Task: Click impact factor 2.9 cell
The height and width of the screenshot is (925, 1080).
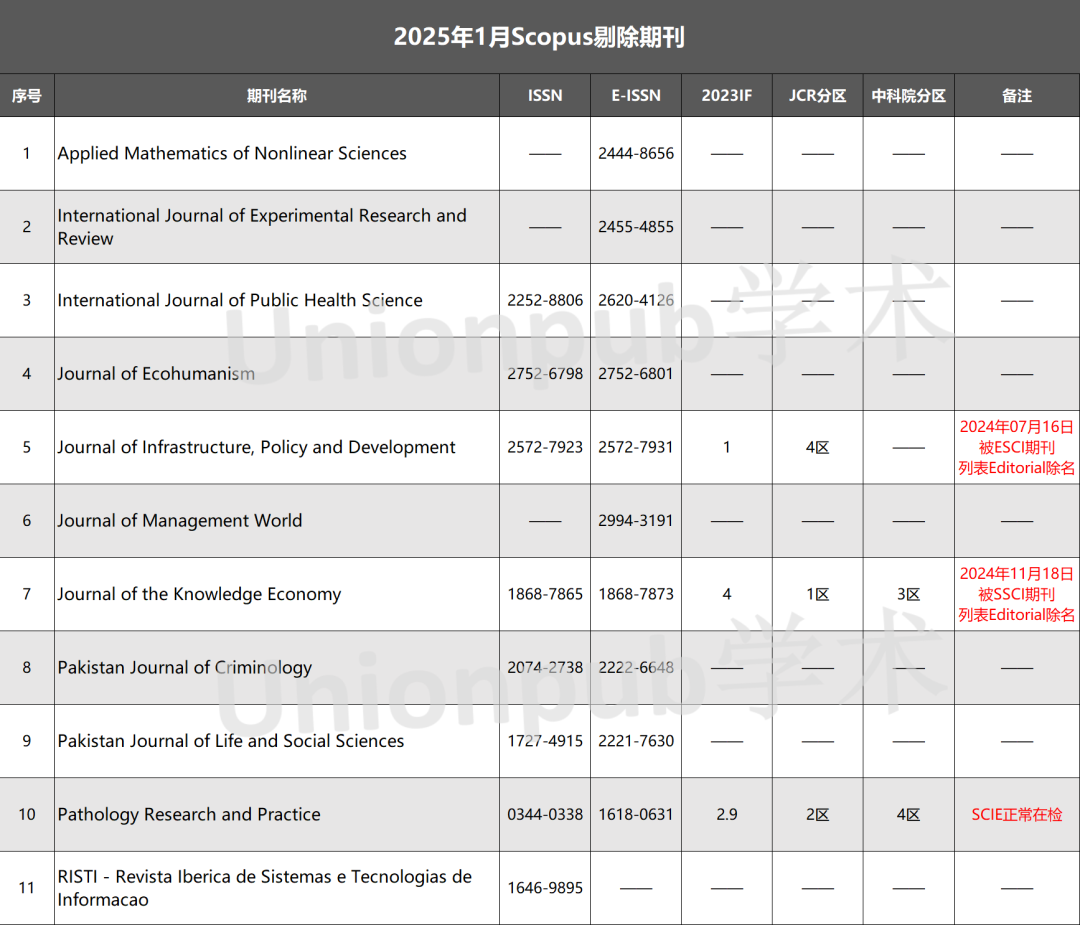Action: (727, 814)
